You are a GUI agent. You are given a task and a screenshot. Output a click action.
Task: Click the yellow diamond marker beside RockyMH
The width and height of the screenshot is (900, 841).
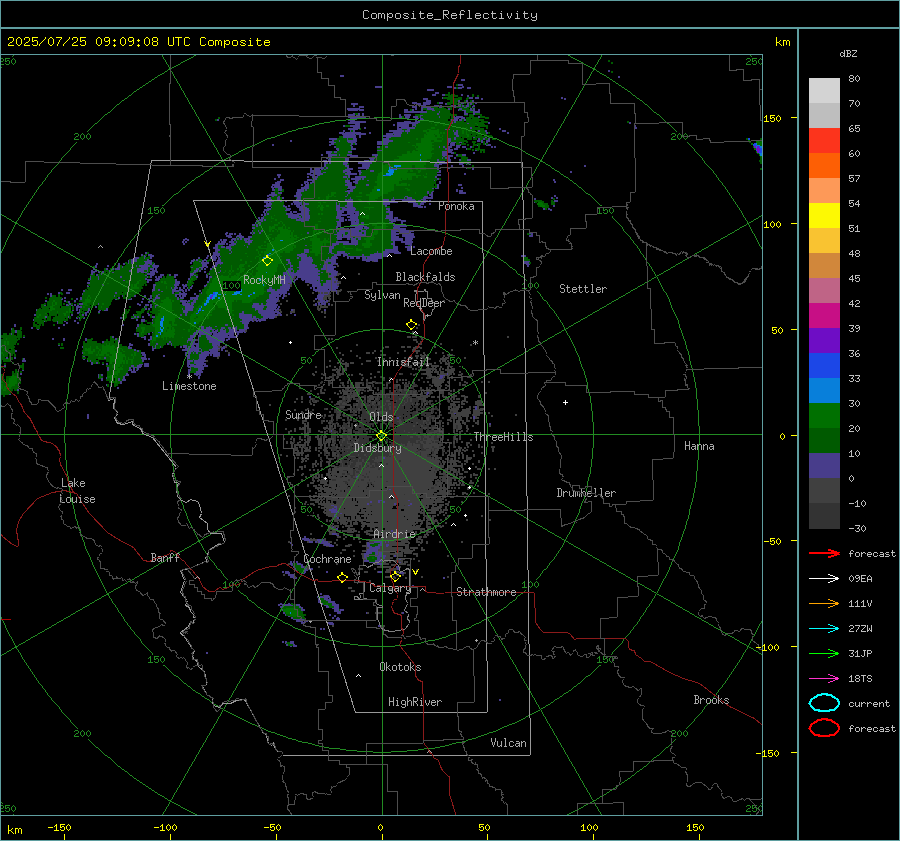coord(267,261)
